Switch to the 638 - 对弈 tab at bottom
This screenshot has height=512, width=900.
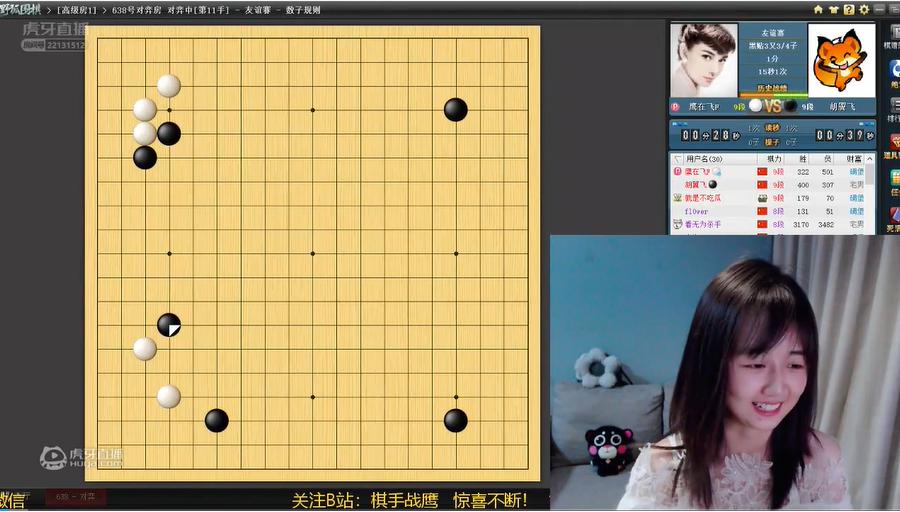(75, 497)
